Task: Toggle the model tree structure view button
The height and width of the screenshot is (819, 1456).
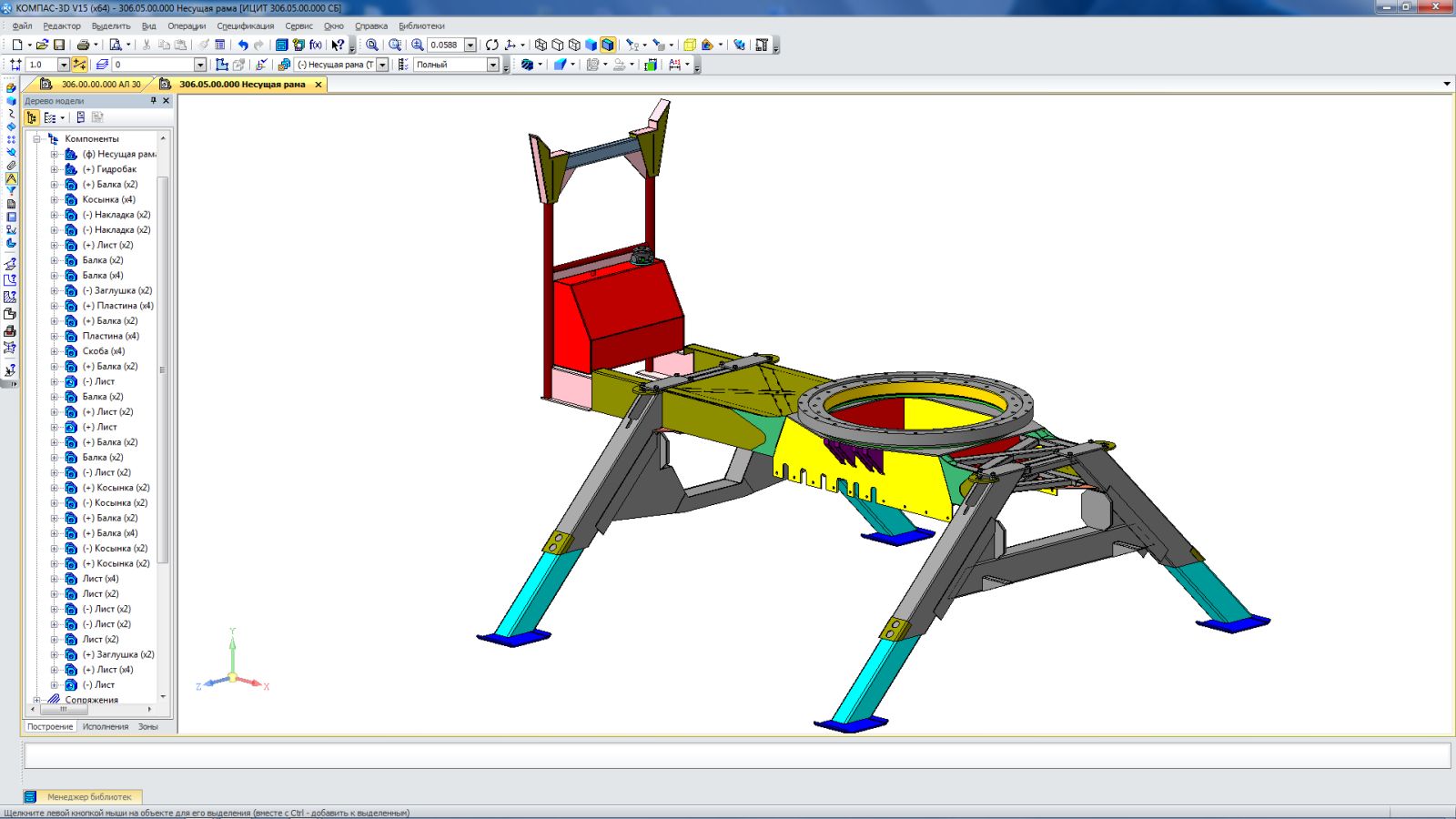Action: (32, 117)
